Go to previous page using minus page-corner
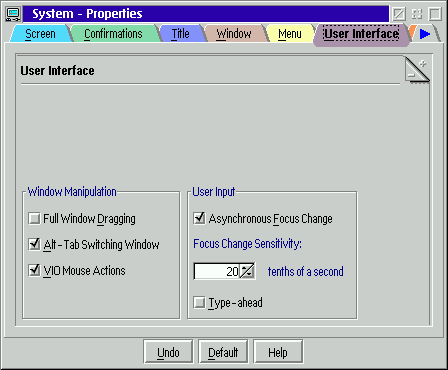448x370 pixels. (411, 76)
